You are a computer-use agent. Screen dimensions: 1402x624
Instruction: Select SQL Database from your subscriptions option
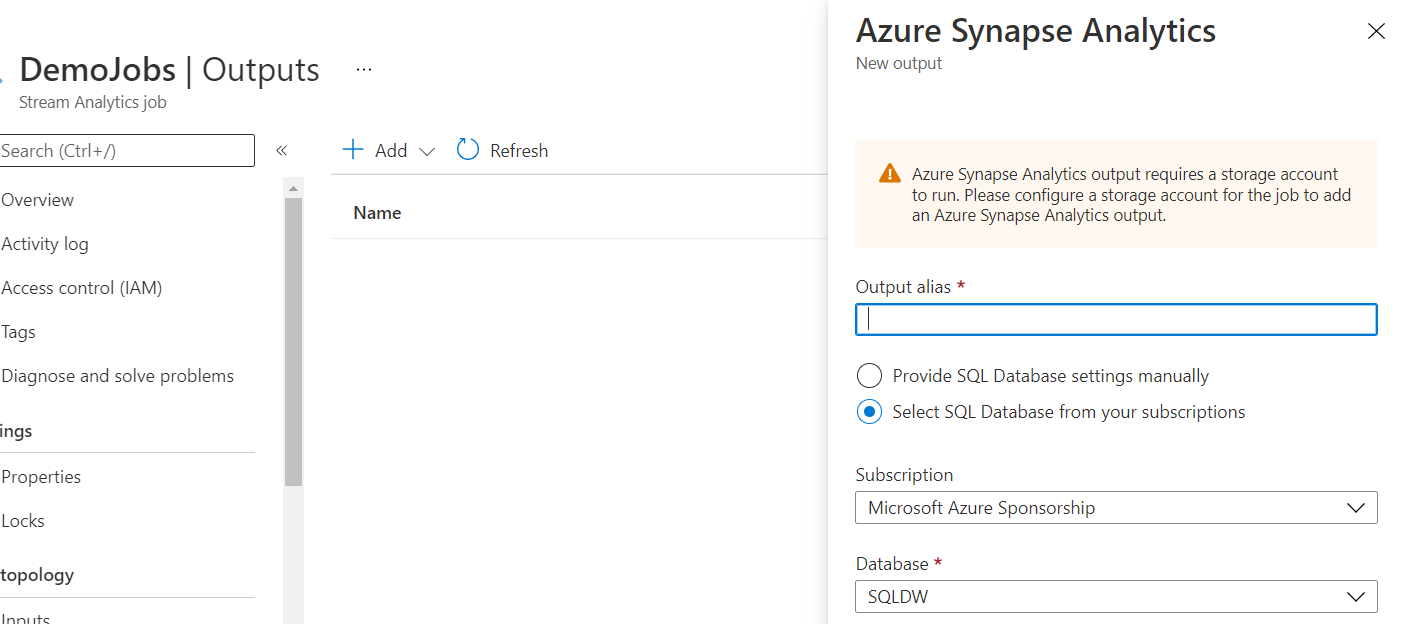tap(870, 412)
